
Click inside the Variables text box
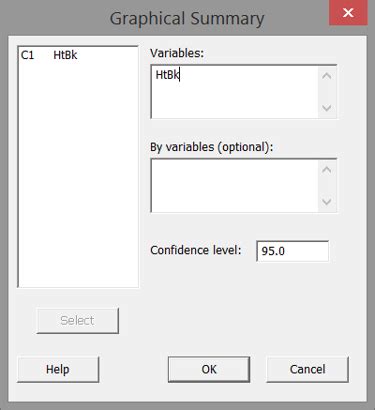click(x=235, y=92)
